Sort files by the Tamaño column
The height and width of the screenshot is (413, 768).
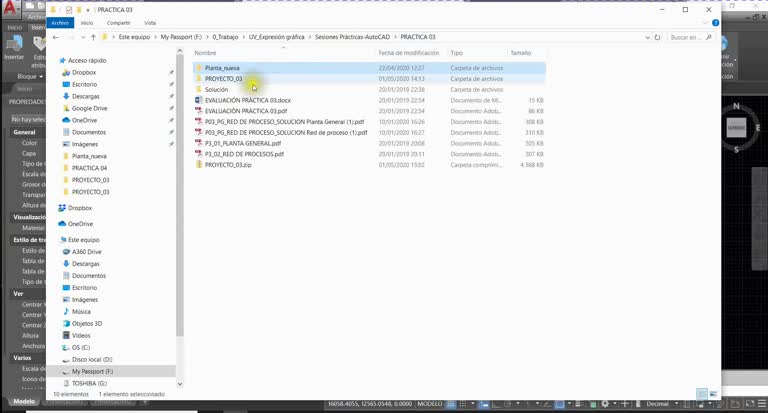click(521, 53)
